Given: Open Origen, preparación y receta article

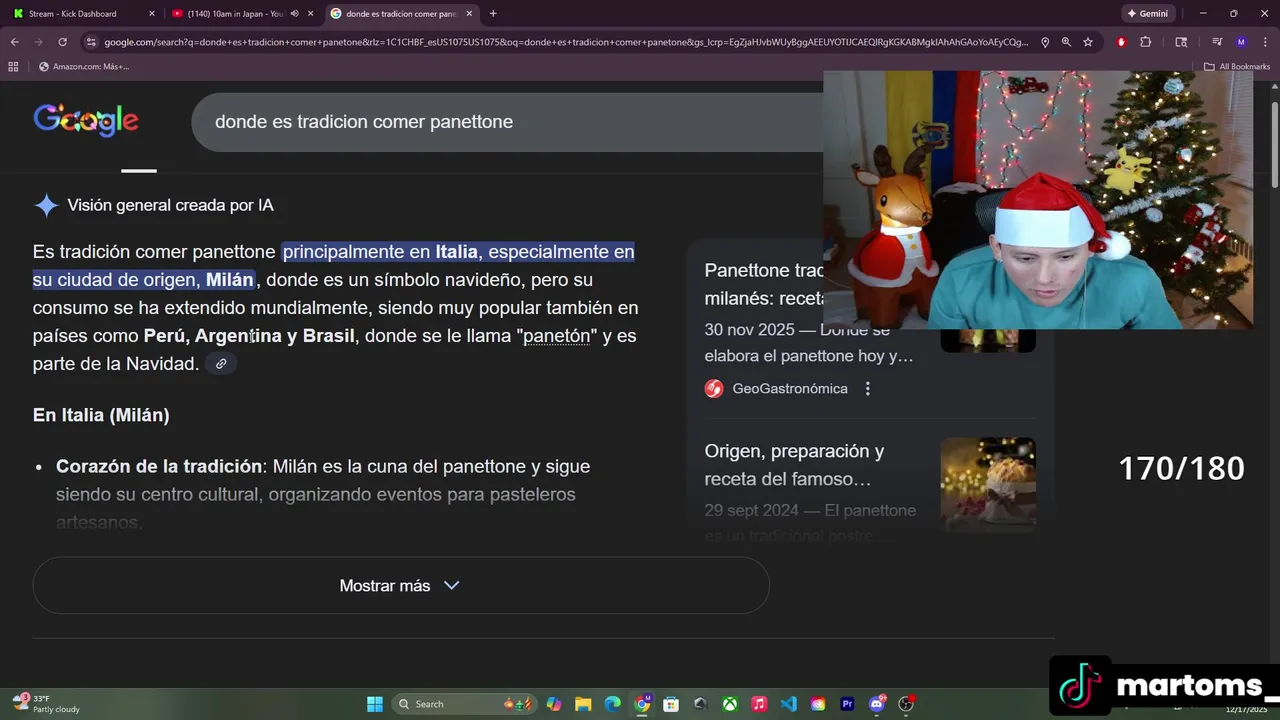Looking at the screenshot, I should point(795,465).
